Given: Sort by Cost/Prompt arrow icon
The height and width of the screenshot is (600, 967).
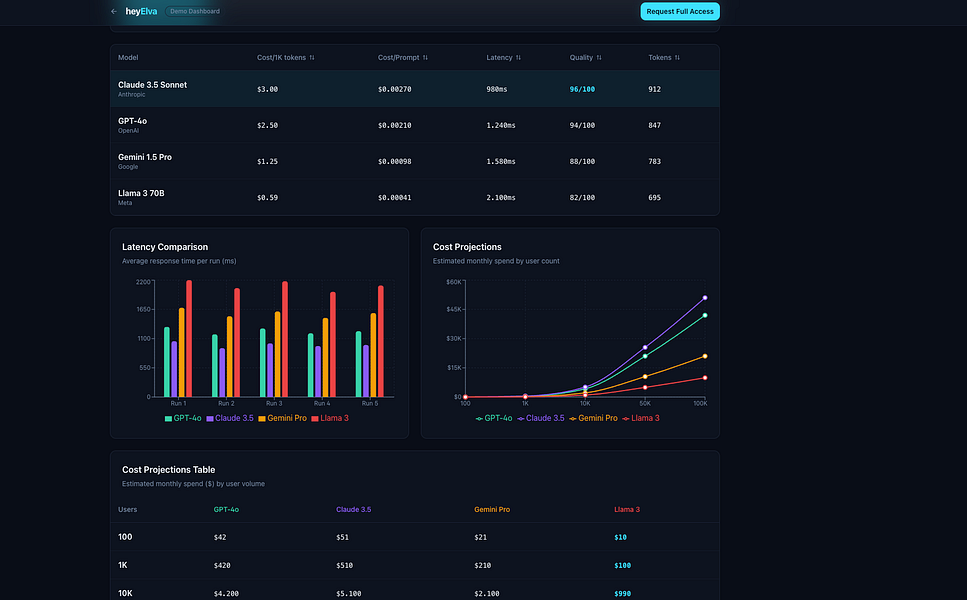Looking at the screenshot, I should tap(426, 57).
